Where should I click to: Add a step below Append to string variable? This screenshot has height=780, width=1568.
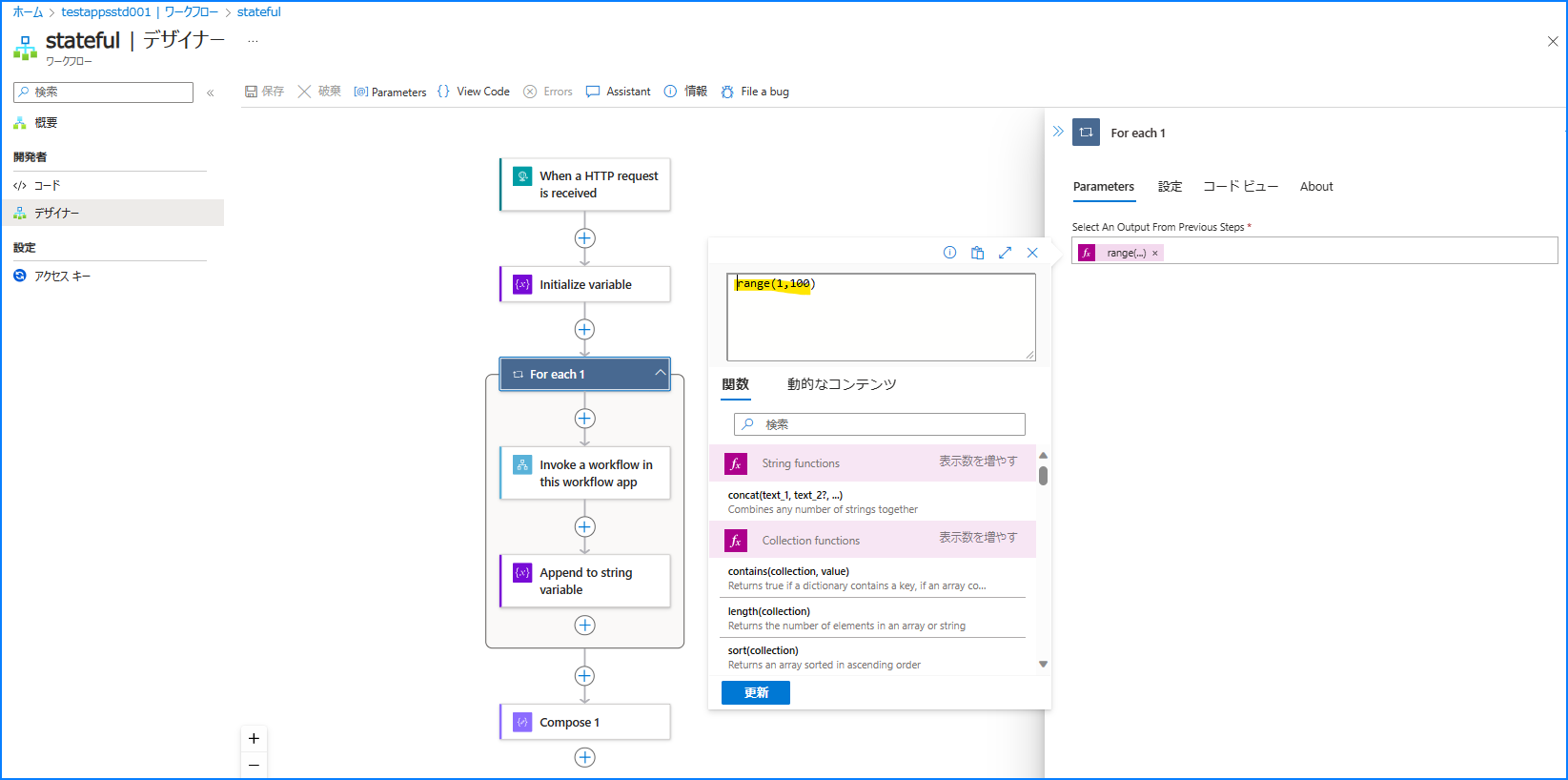585,626
